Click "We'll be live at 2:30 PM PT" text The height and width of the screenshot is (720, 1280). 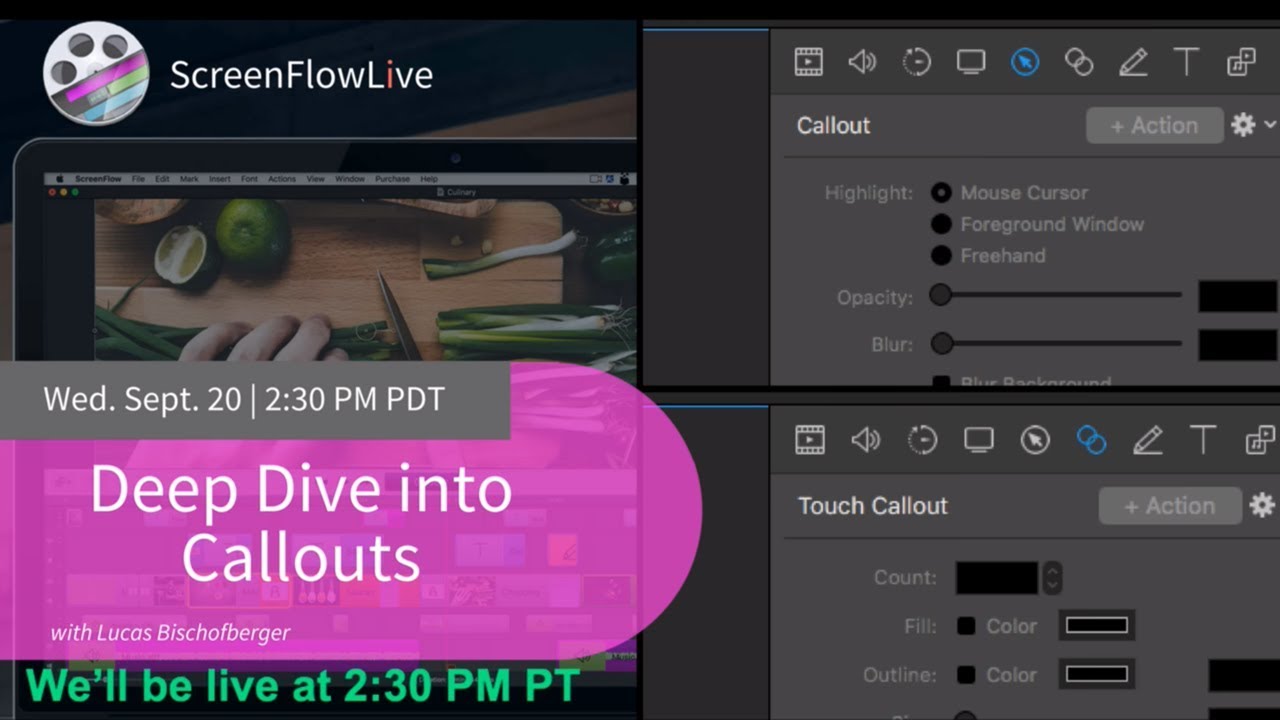(x=303, y=686)
